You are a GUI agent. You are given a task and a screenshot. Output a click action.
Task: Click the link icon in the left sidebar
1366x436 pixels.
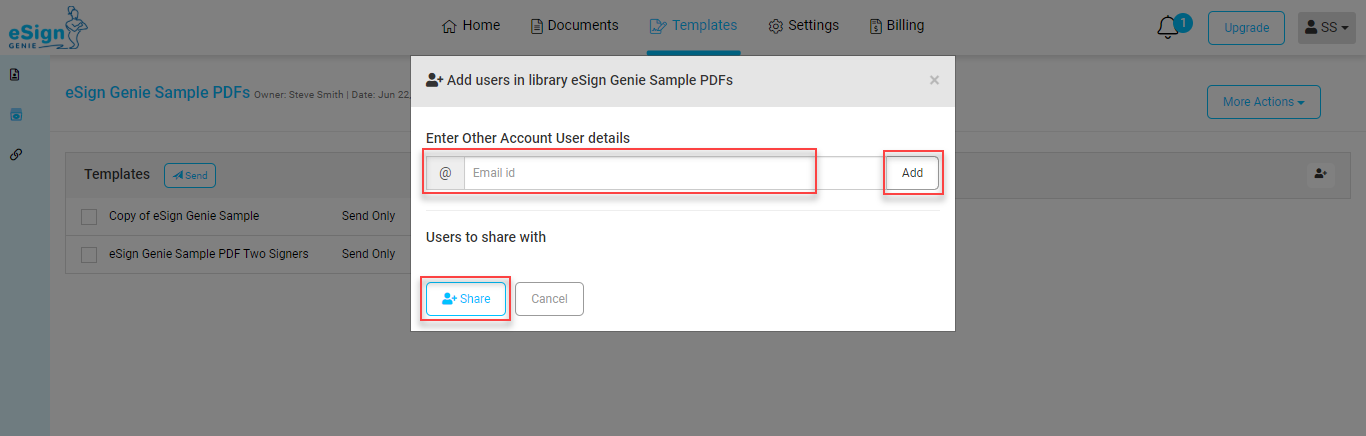(x=15, y=155)
